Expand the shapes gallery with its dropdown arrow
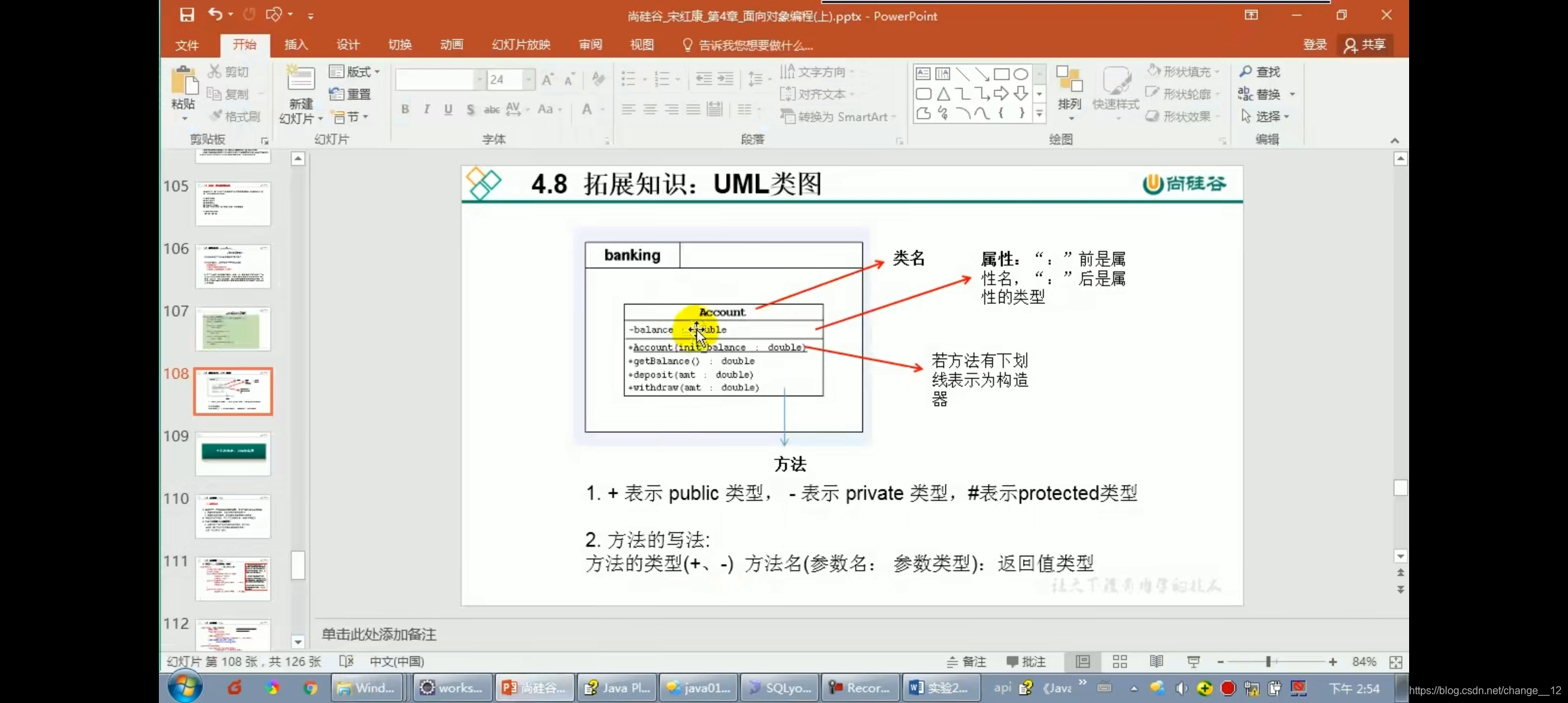The image size is (1568, 703). (x=1039, y=113)
